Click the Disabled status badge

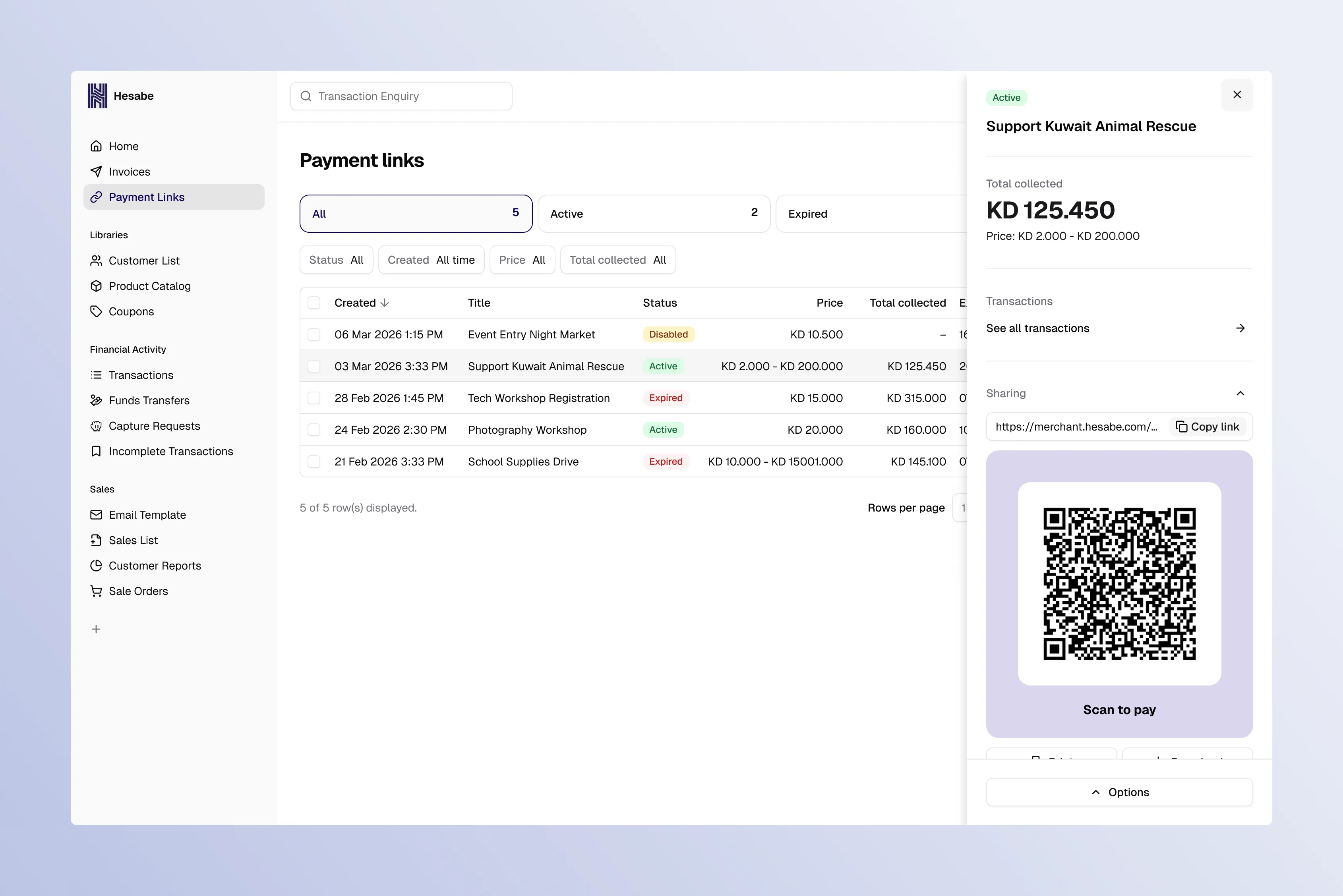(x=668, y=334)
